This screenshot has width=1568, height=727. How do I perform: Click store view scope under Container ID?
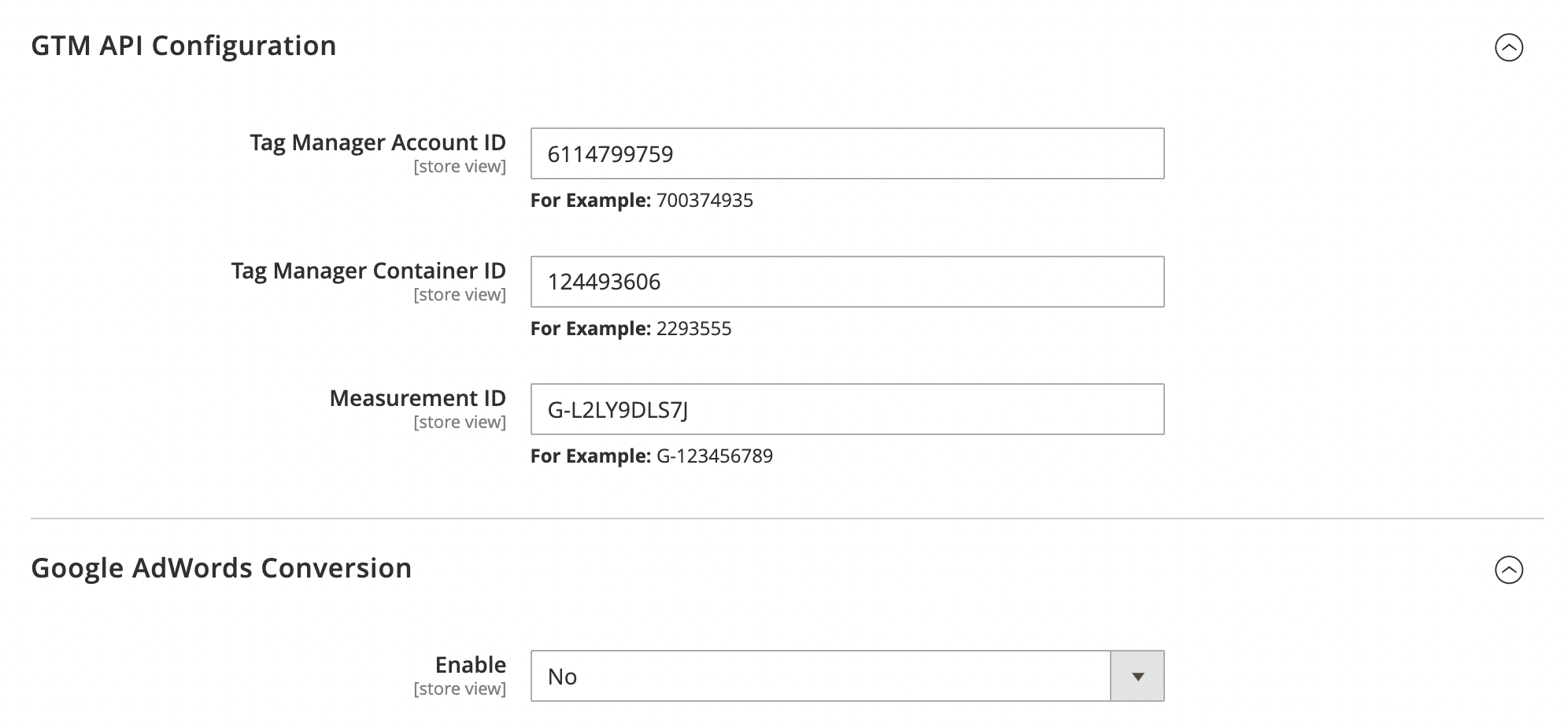pos(460,295)
